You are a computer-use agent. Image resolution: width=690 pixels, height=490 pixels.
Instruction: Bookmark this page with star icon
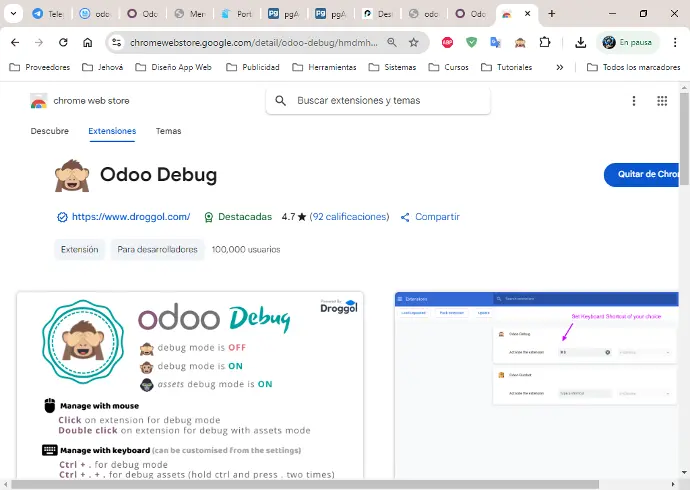[x=414, y=42]
